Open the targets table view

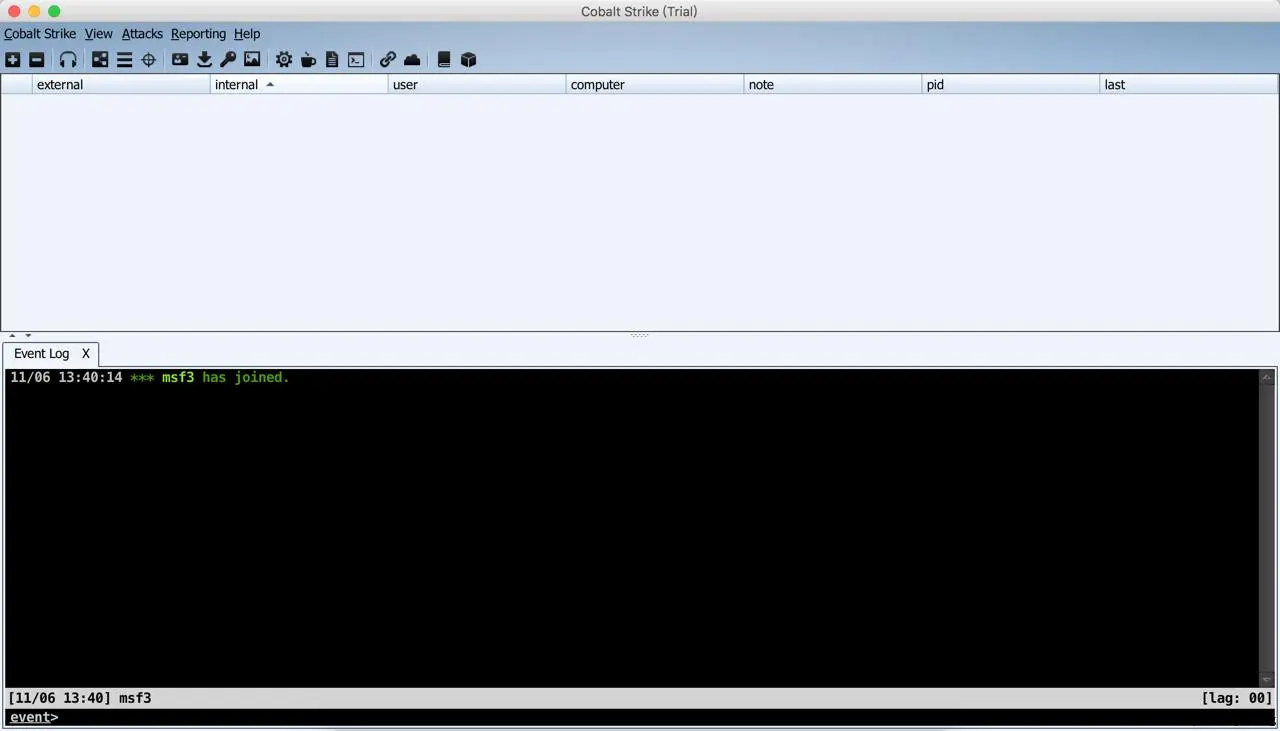[x=148, y=60]
